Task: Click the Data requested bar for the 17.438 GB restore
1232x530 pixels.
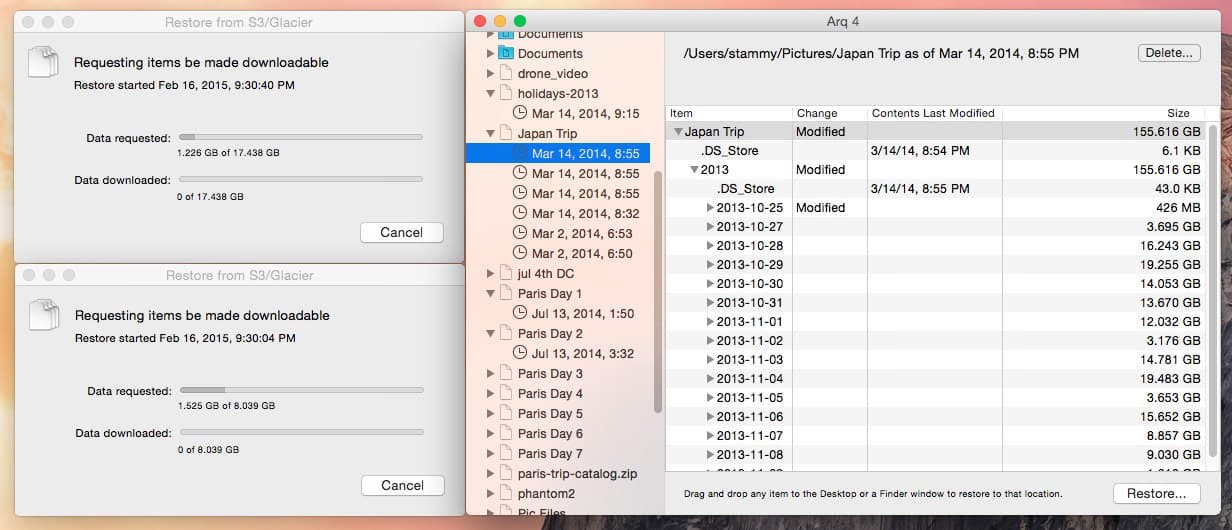Action: 300,136
